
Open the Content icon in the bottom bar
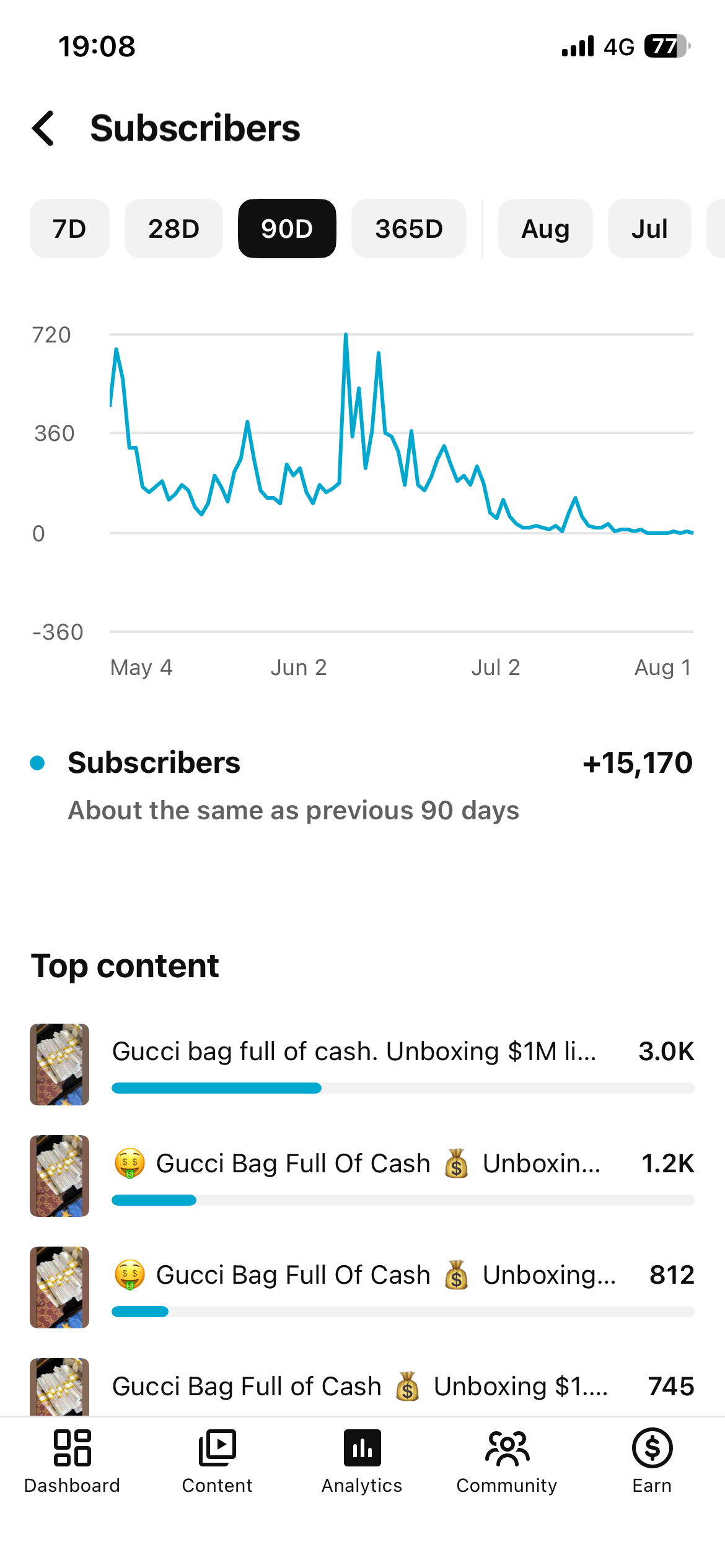click(x=217, y=1448)
